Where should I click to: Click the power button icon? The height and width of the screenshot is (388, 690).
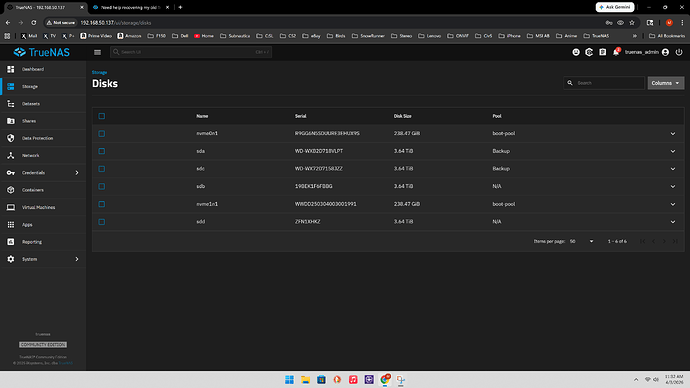[x=679, y=52]
